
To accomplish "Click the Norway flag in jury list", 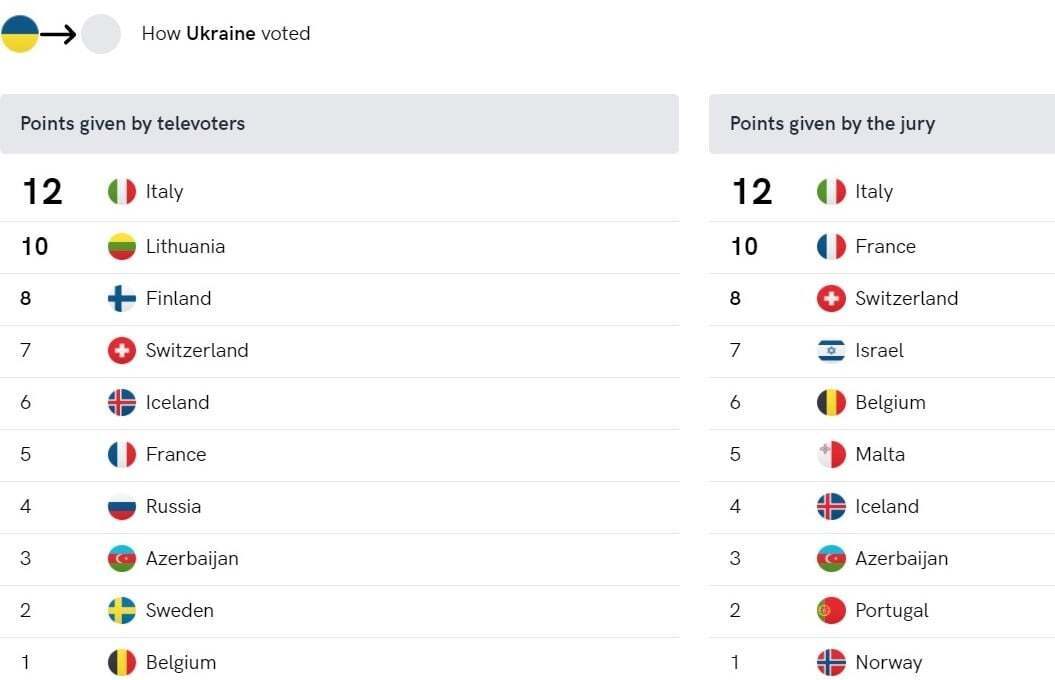I will (831, 662).
